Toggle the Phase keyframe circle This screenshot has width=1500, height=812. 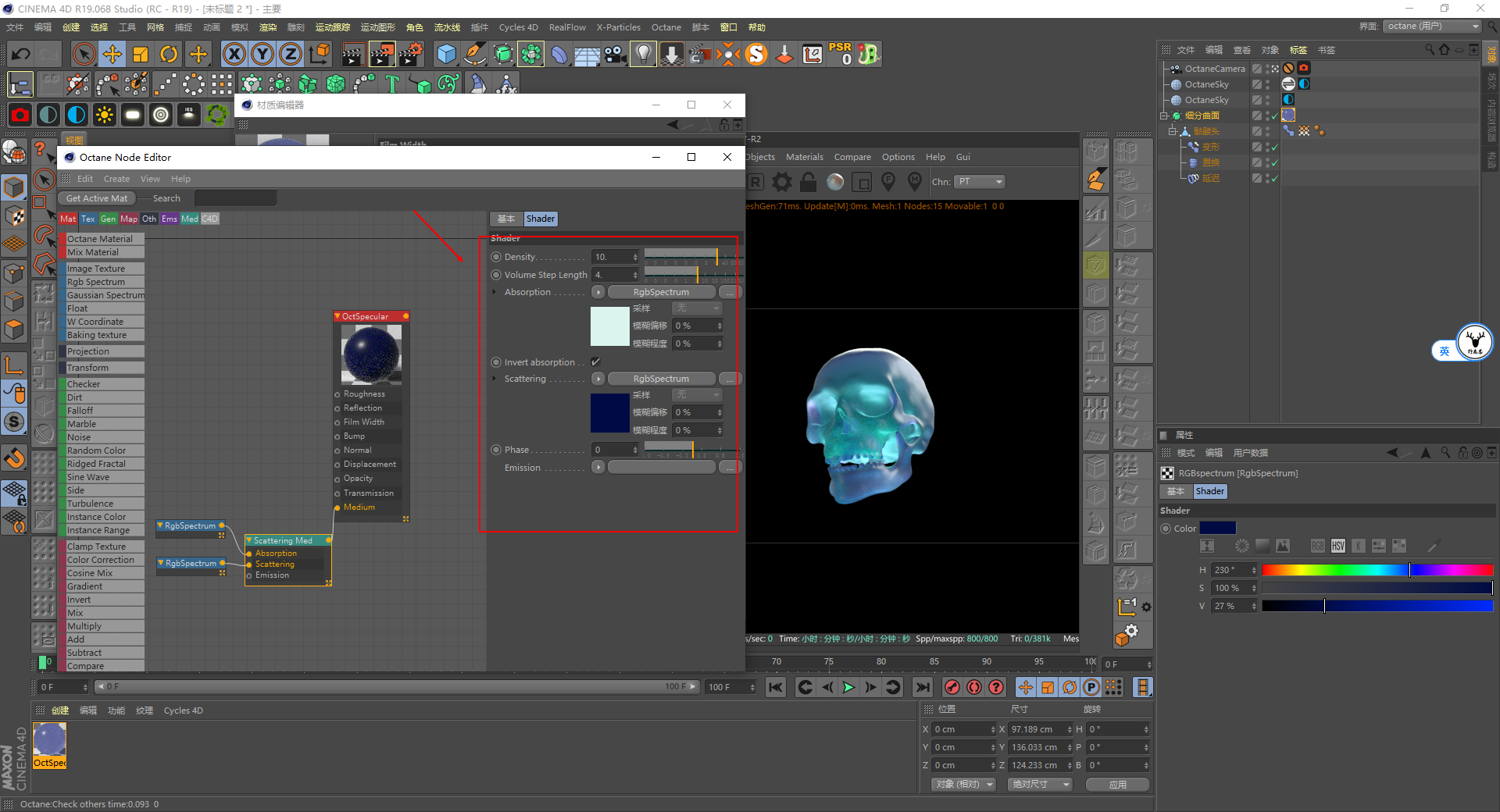pos(496,450)
